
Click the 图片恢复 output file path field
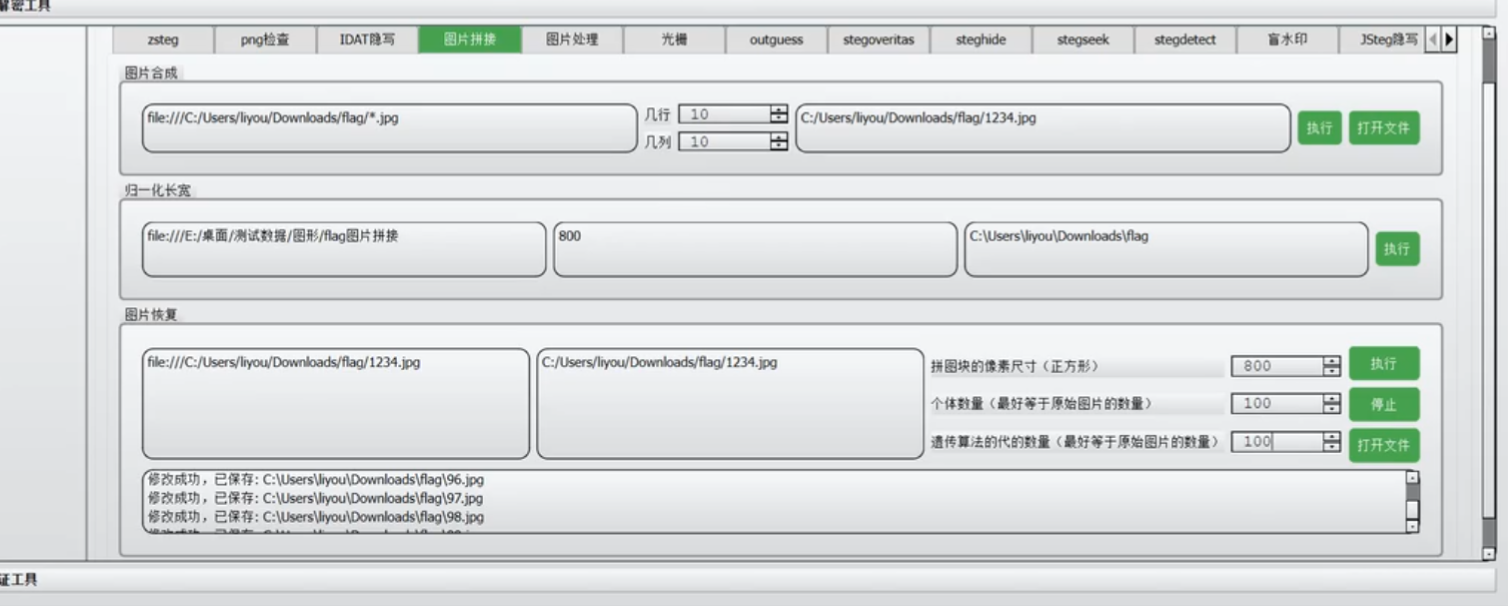[x=730, y=403]
